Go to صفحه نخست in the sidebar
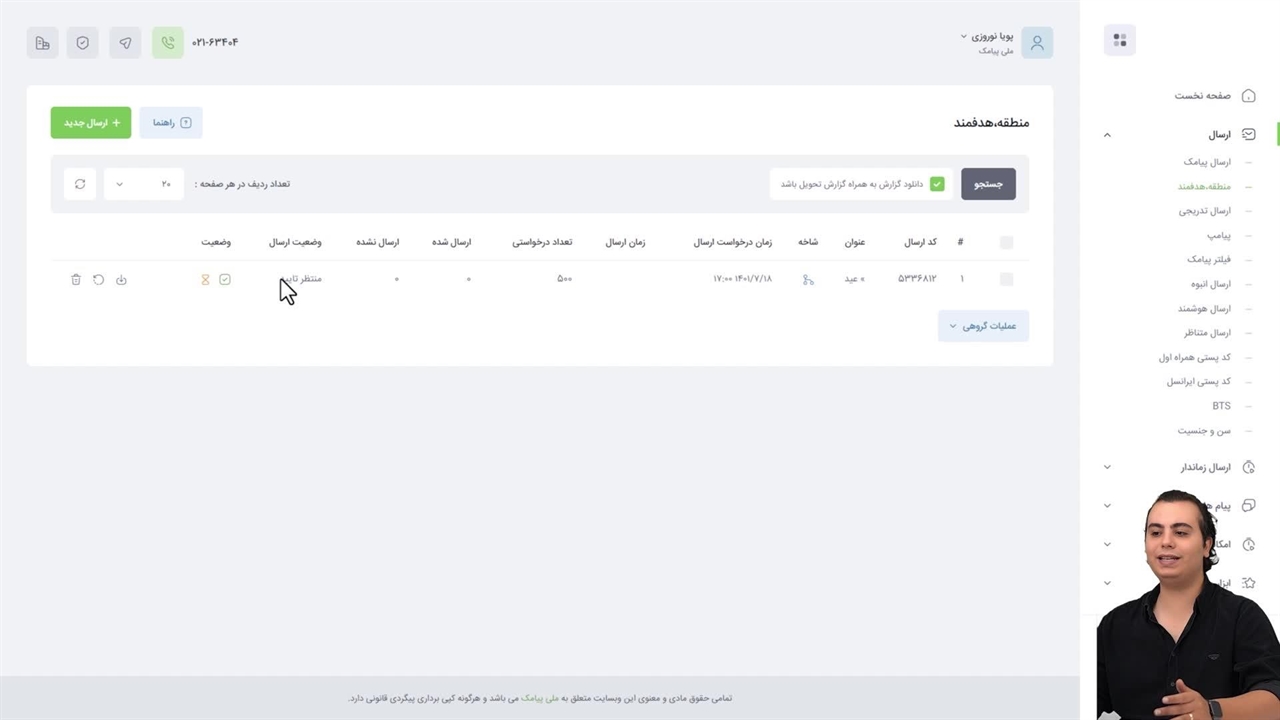Viewport: 1280px width, 720px height. (x=1203, y=96)
